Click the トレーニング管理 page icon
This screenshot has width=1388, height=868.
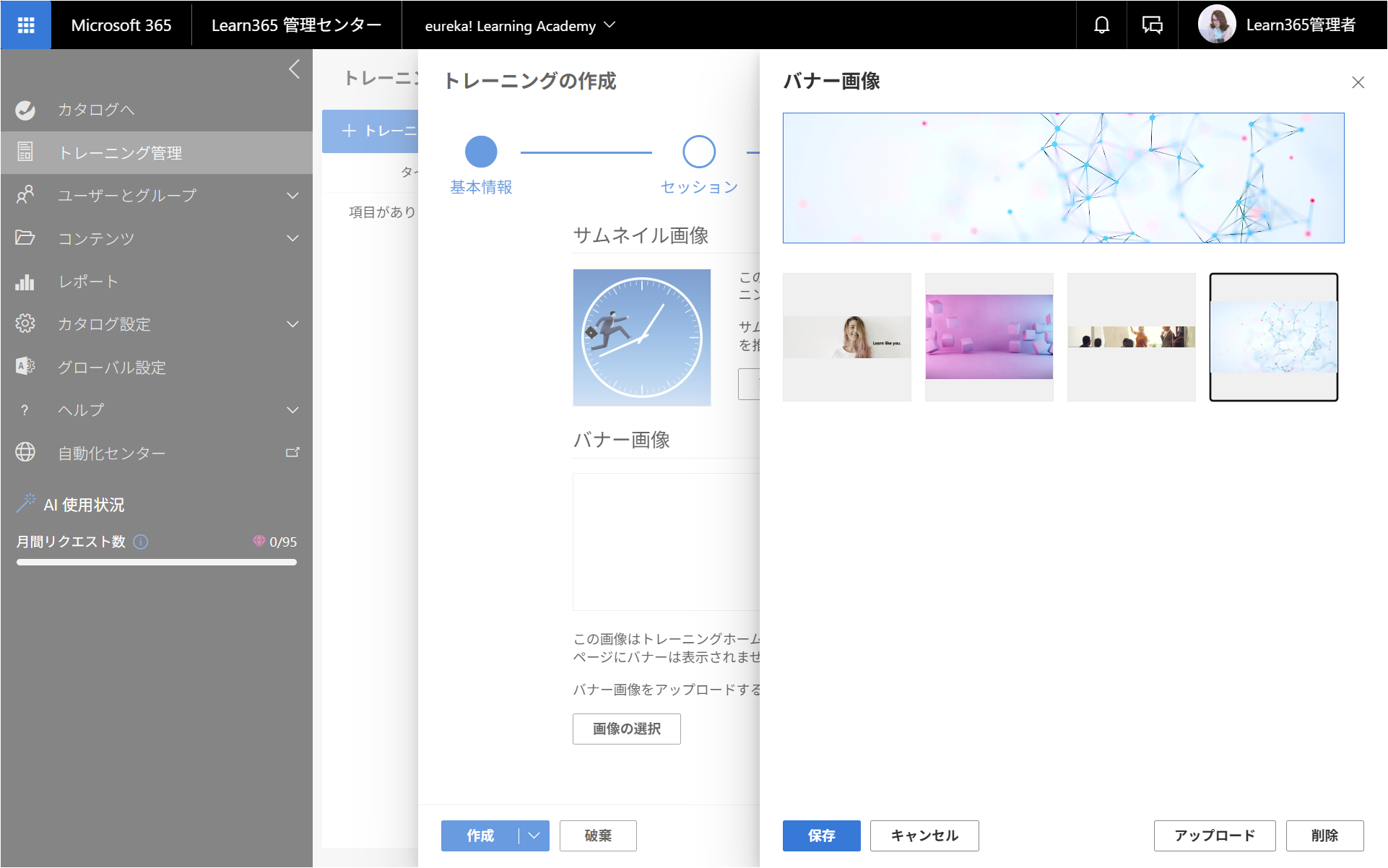coord(25,152)
